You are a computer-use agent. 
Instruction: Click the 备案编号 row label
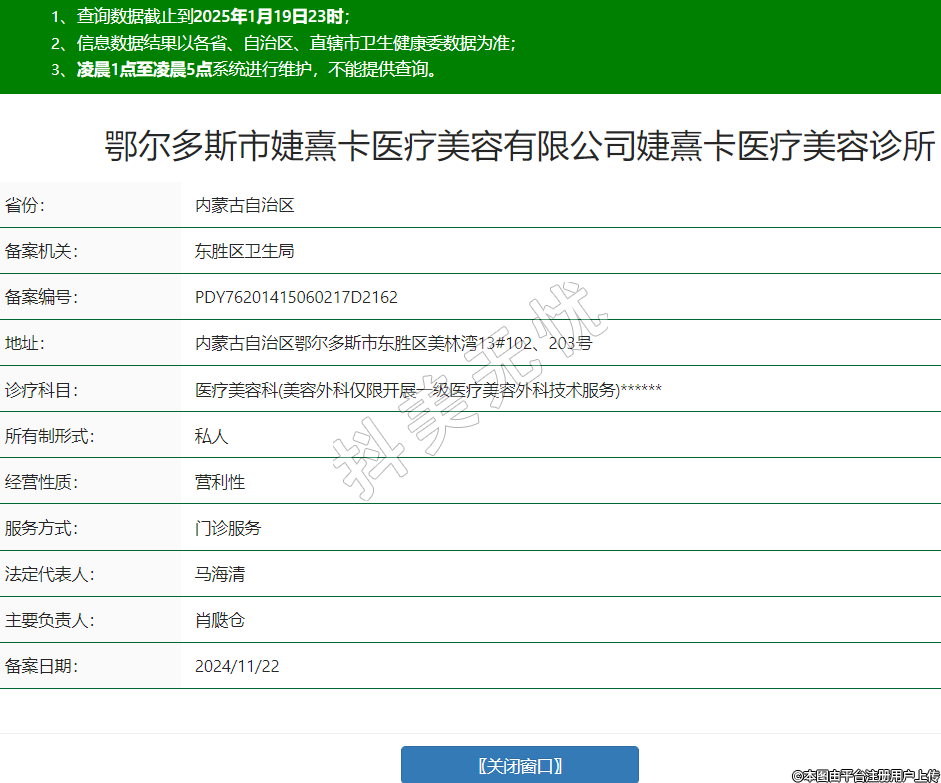41,298
